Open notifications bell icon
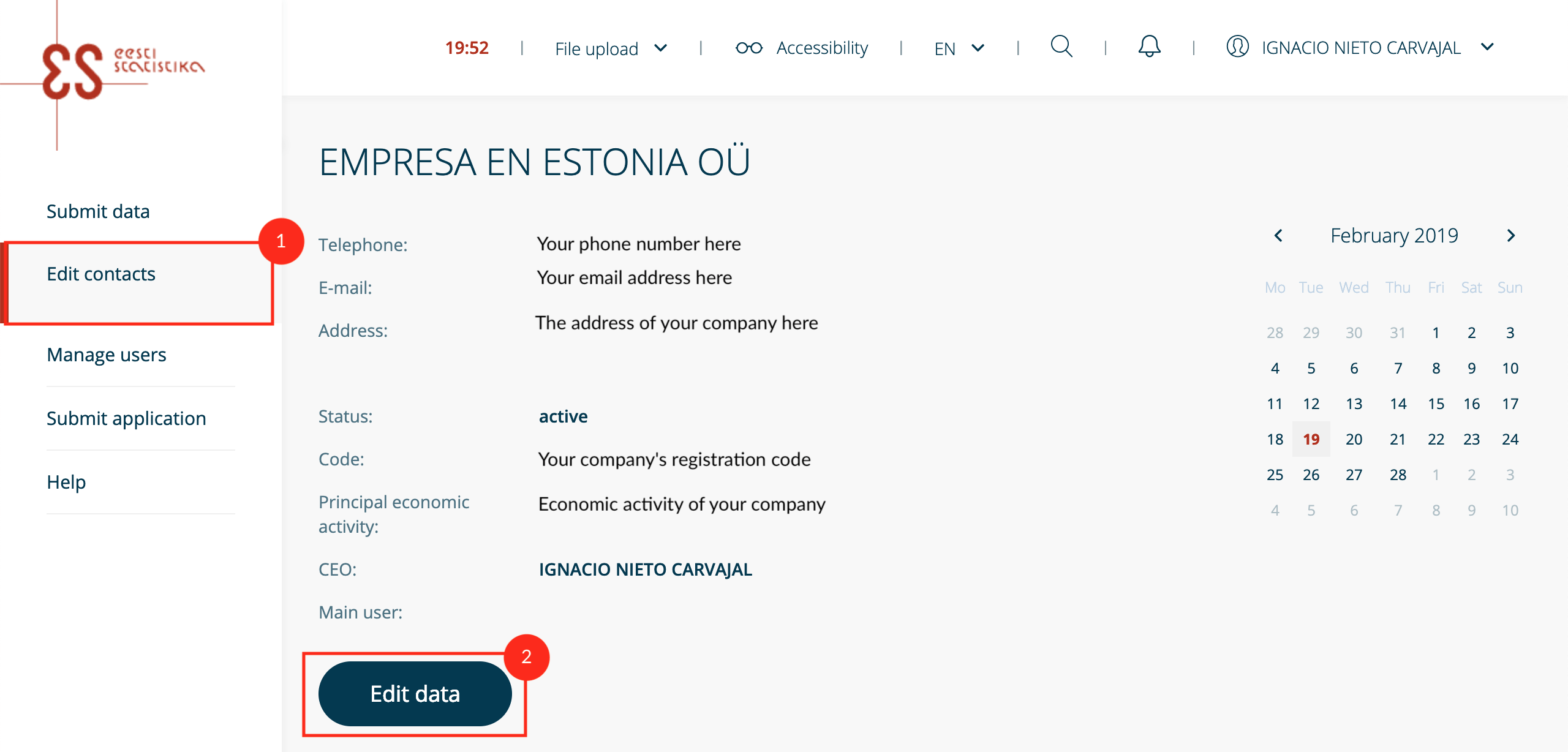Screen dimensions: 1568x752 coord(1149,47)
